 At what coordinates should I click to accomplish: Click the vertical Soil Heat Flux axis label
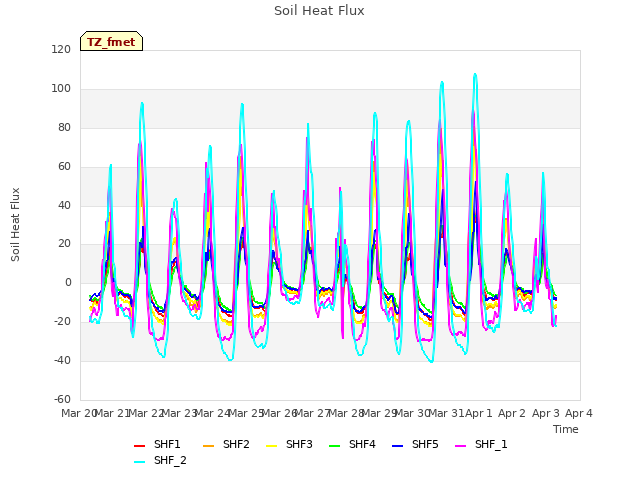pos(15,224)
